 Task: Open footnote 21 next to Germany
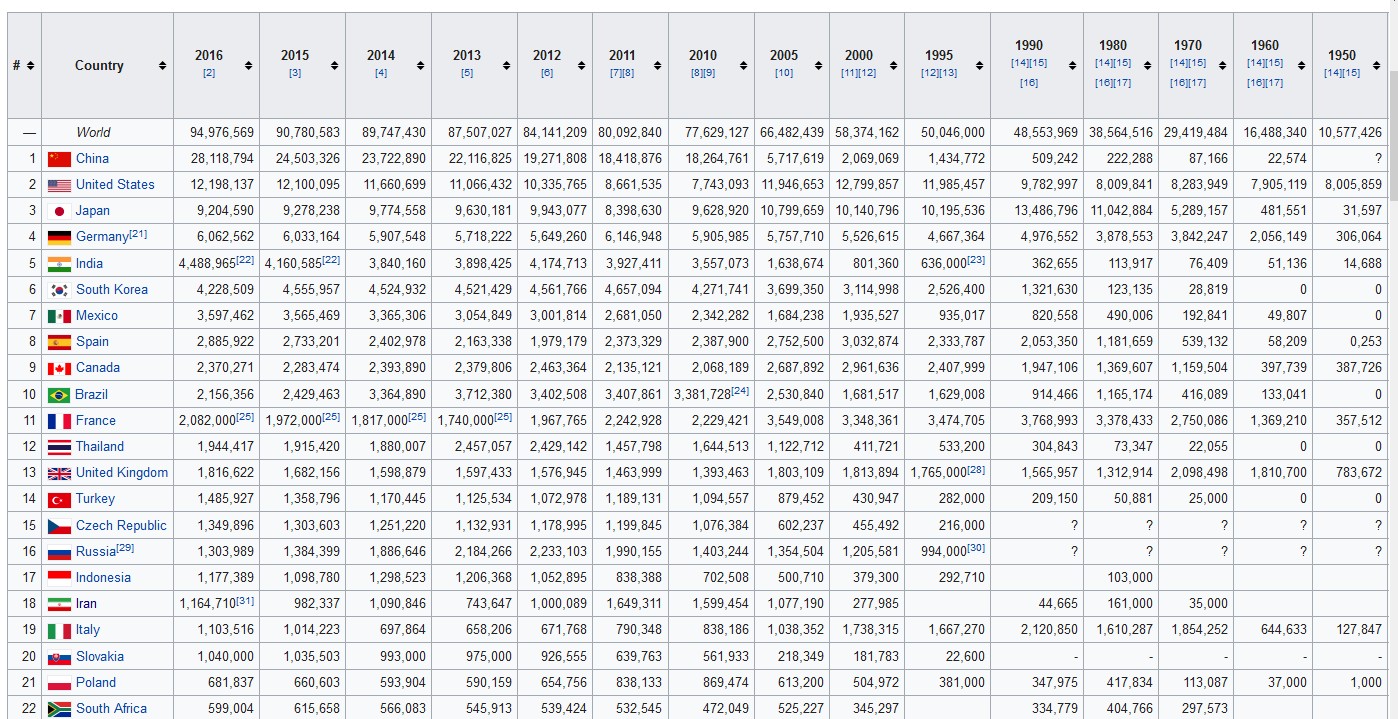[x=138, y=234]
